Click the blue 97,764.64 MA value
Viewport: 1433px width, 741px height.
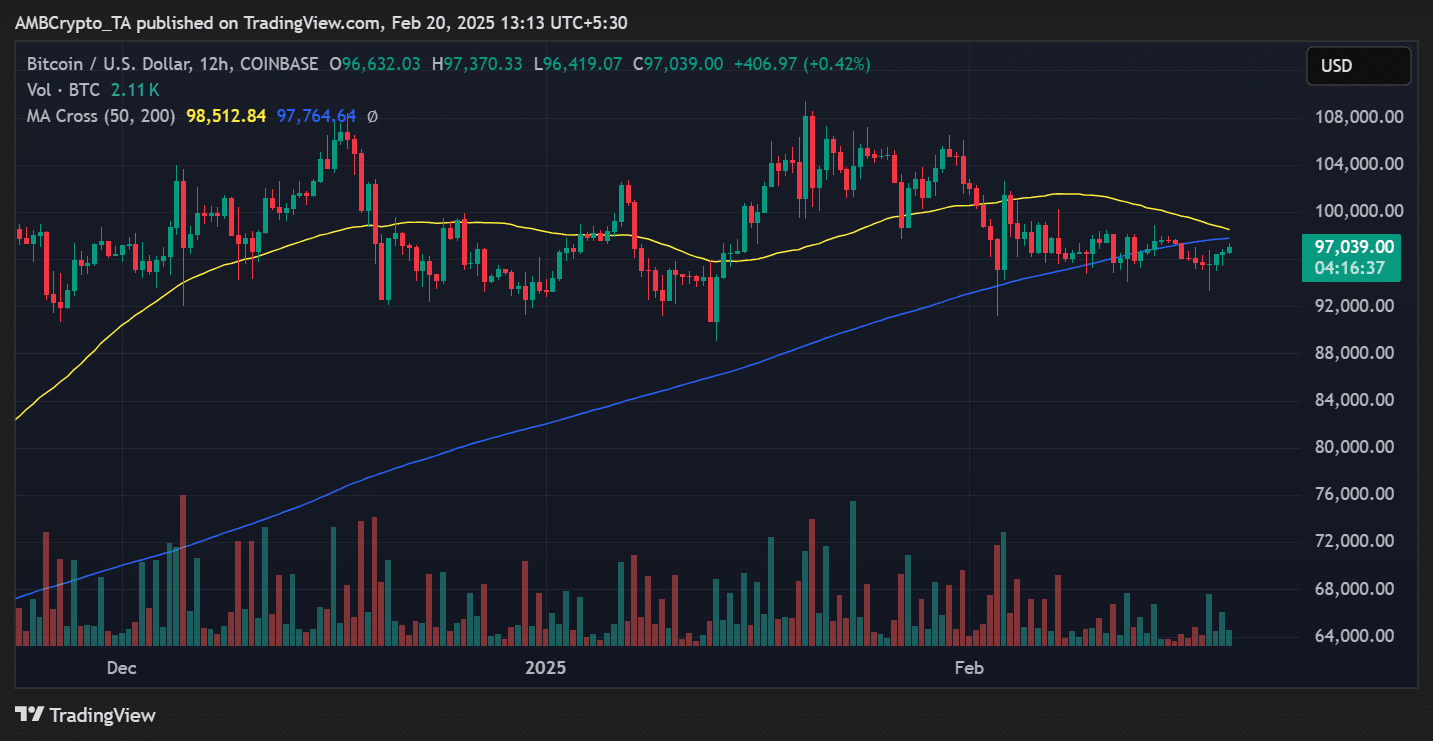316,116
